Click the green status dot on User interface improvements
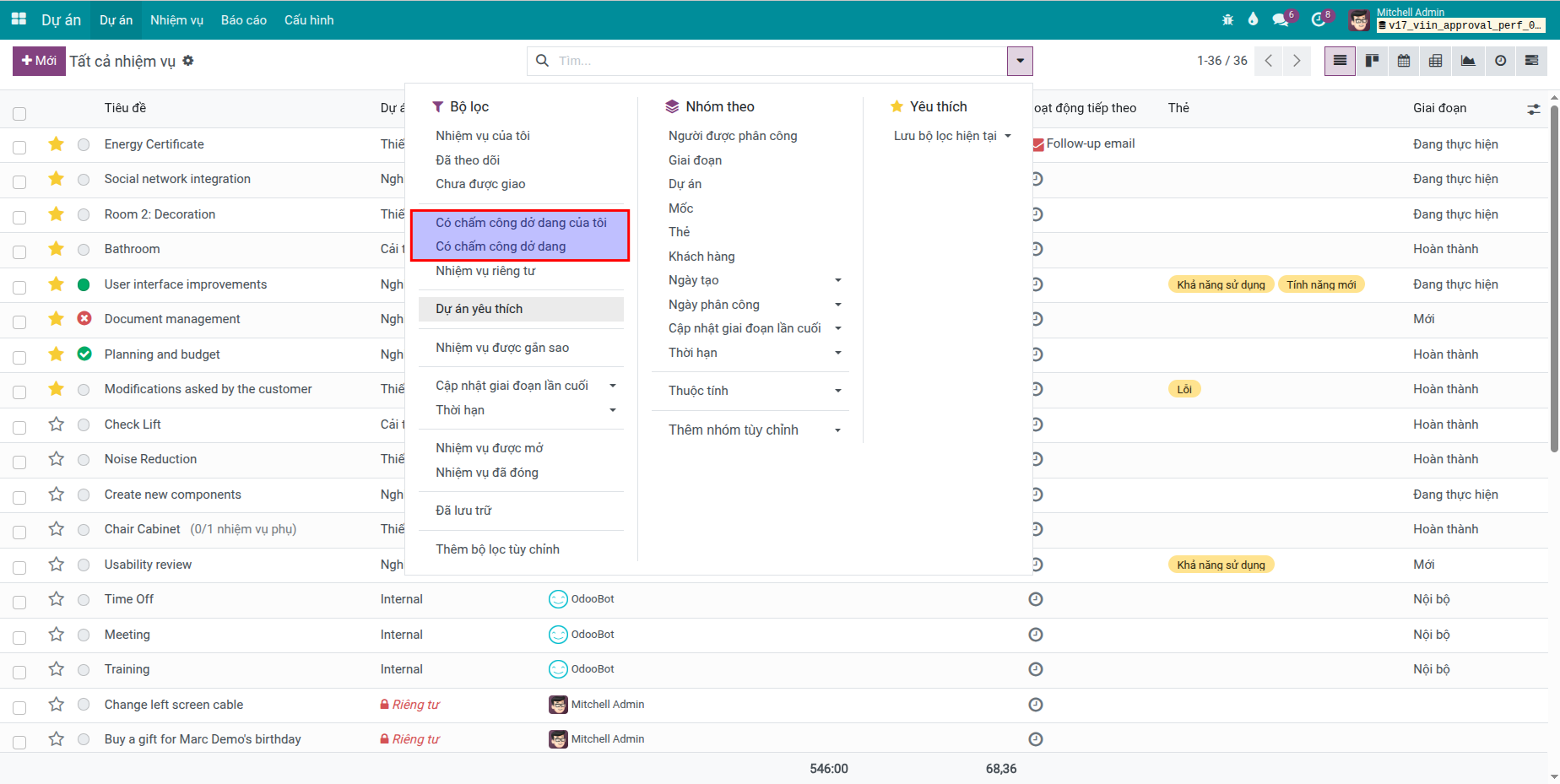1560x784 pixels. tap(84, 284)
